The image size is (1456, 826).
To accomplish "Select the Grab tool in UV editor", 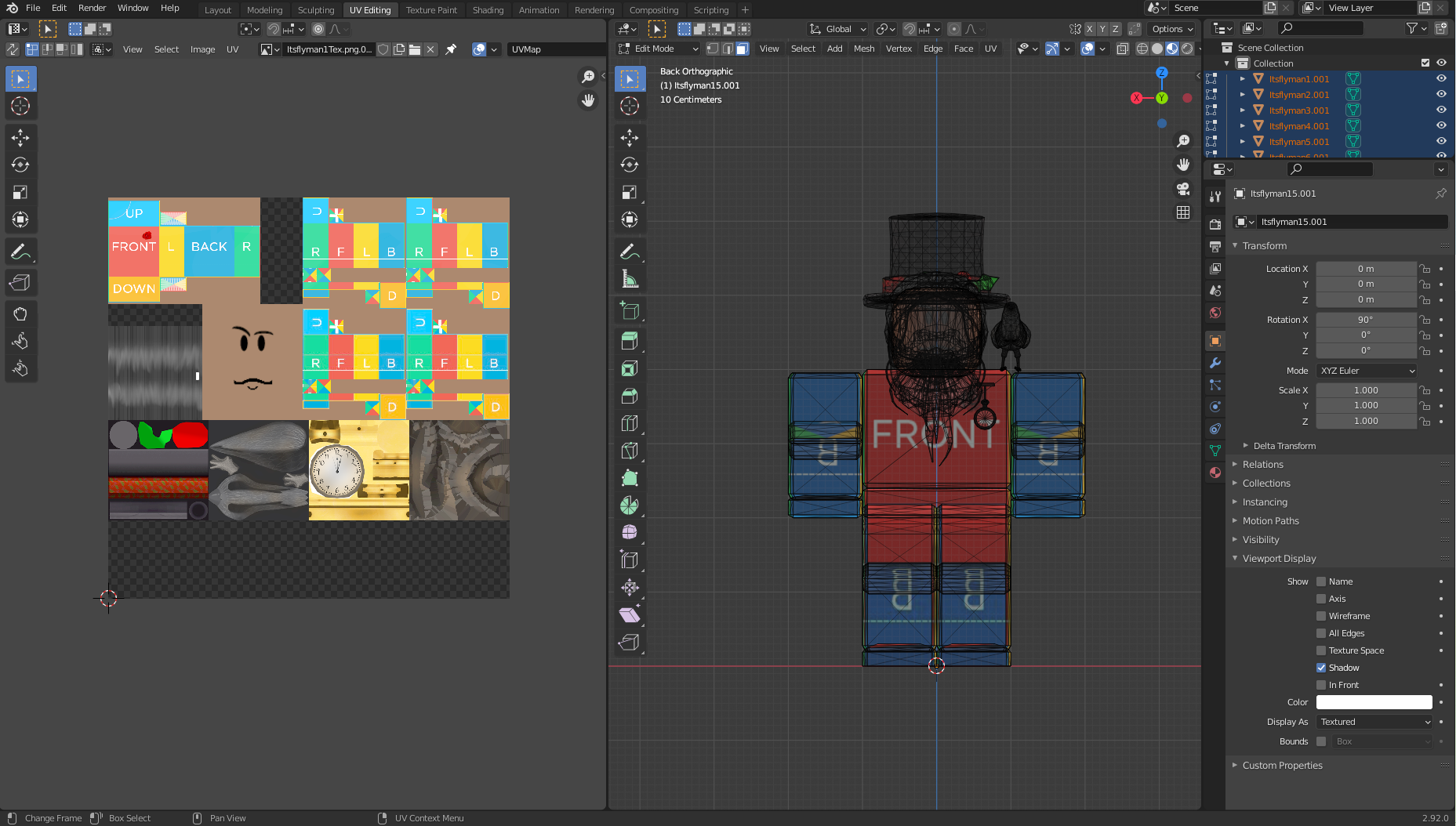I will point(20,314).
